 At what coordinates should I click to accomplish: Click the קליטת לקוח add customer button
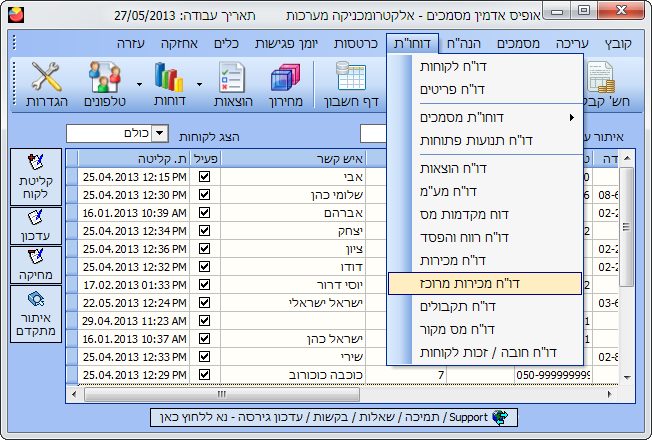coord(36,177)
